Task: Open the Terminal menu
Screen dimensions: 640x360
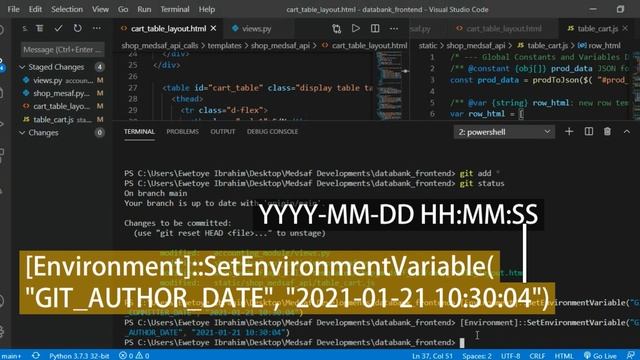Action: (x=175, y=9)
